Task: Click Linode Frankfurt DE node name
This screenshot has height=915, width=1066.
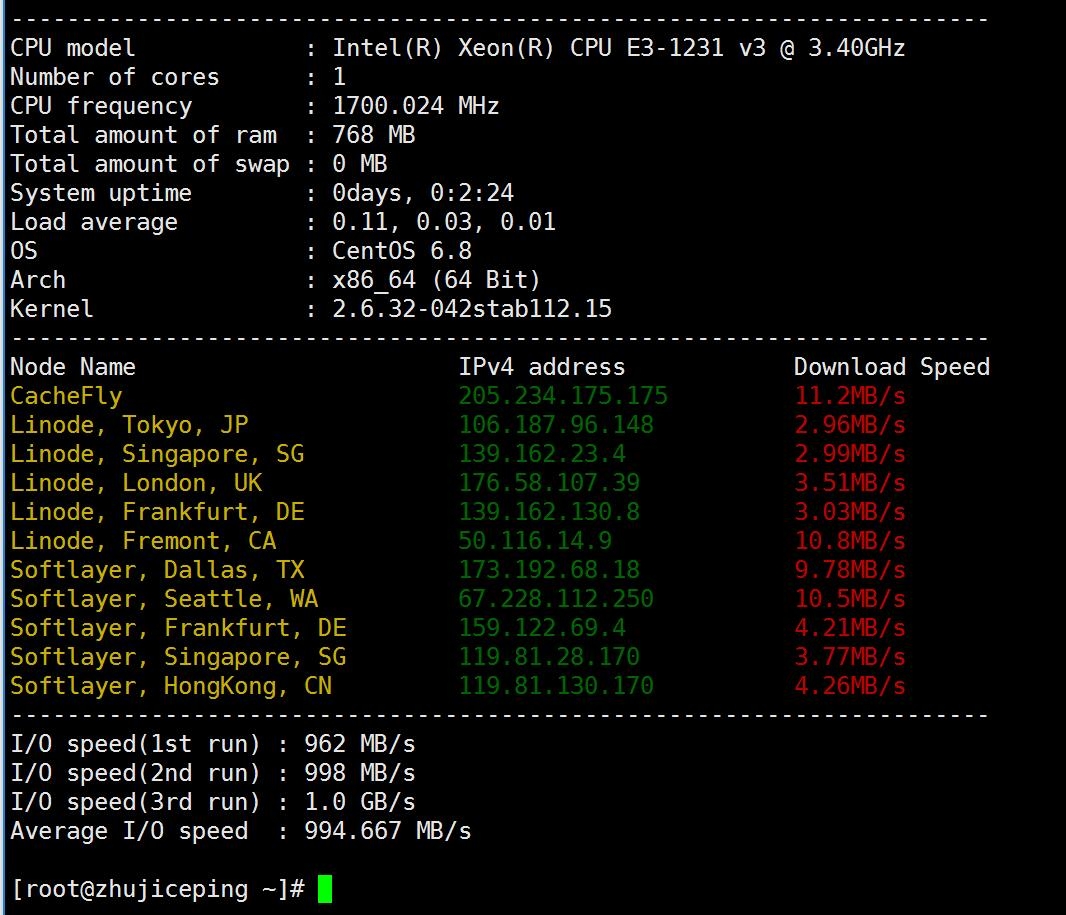Action: [157, 512]
